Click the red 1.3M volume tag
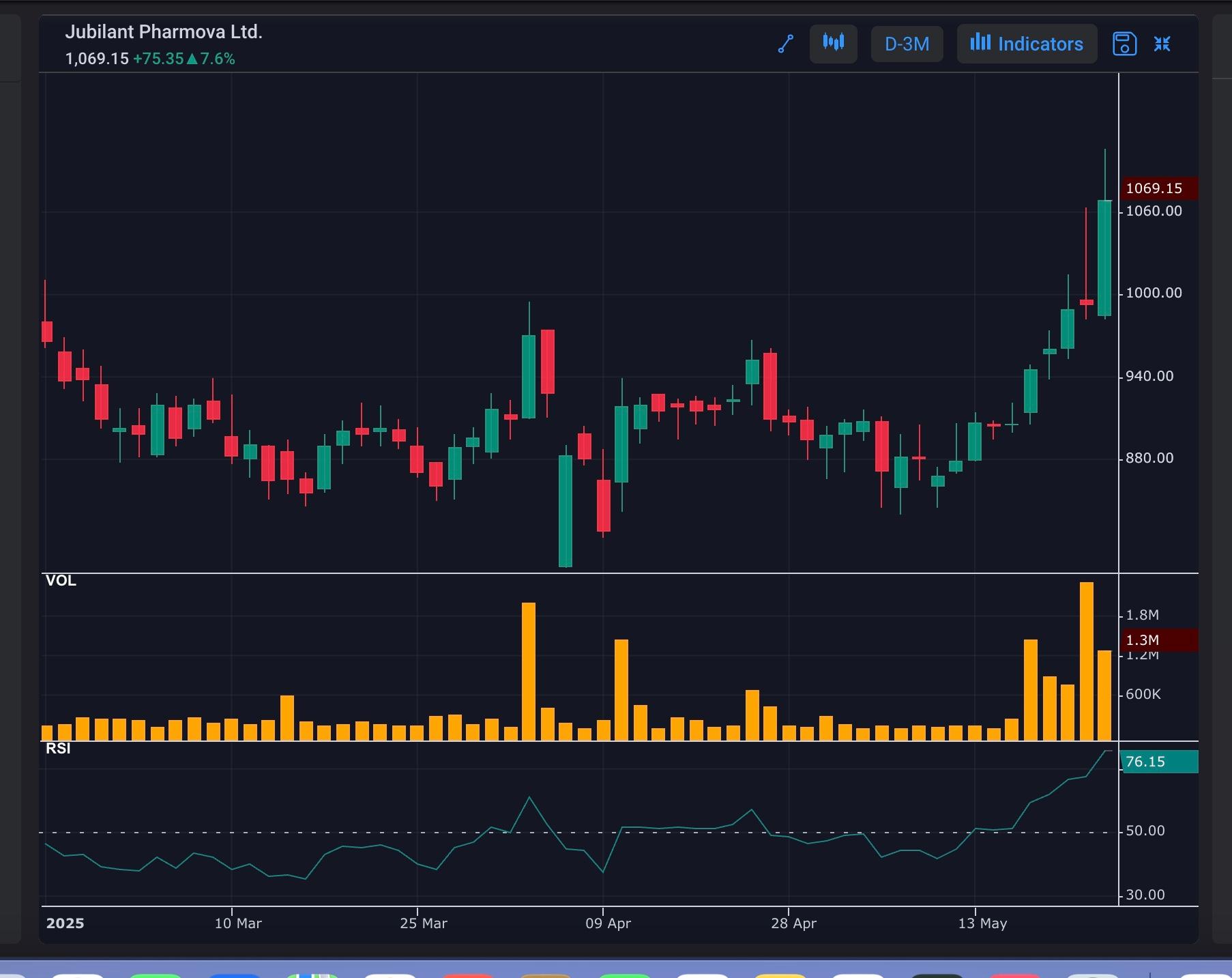The image size is (1232, 978). (x=1159, y=640)
